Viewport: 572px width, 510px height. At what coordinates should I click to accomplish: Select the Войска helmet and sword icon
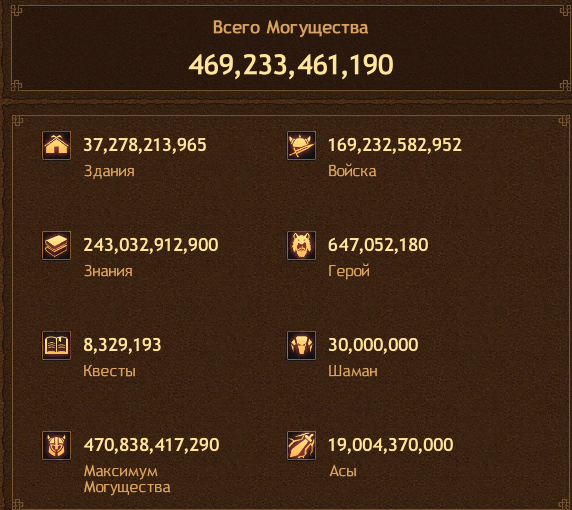301,145
